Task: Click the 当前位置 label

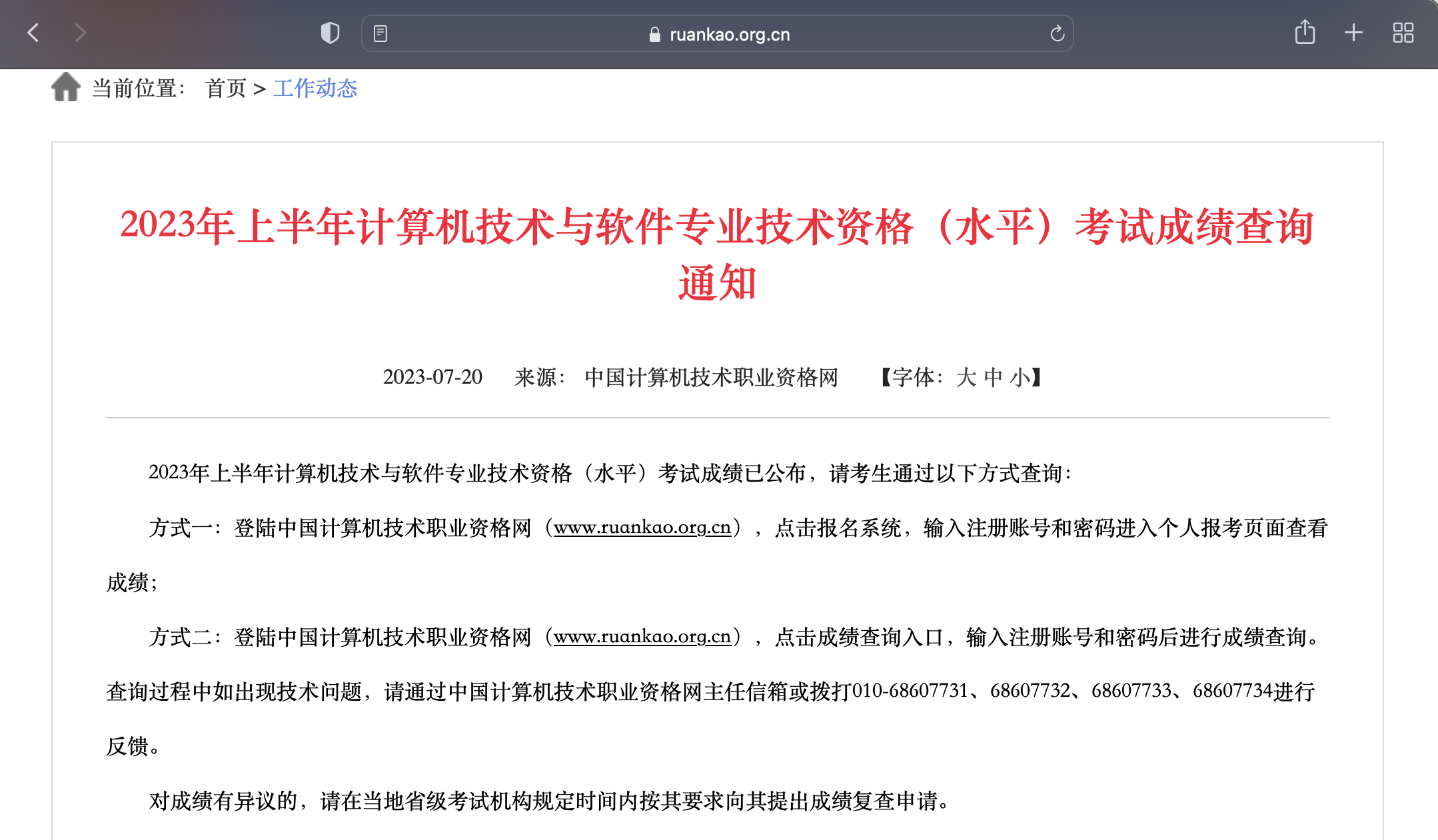Action: coord(139,88)
